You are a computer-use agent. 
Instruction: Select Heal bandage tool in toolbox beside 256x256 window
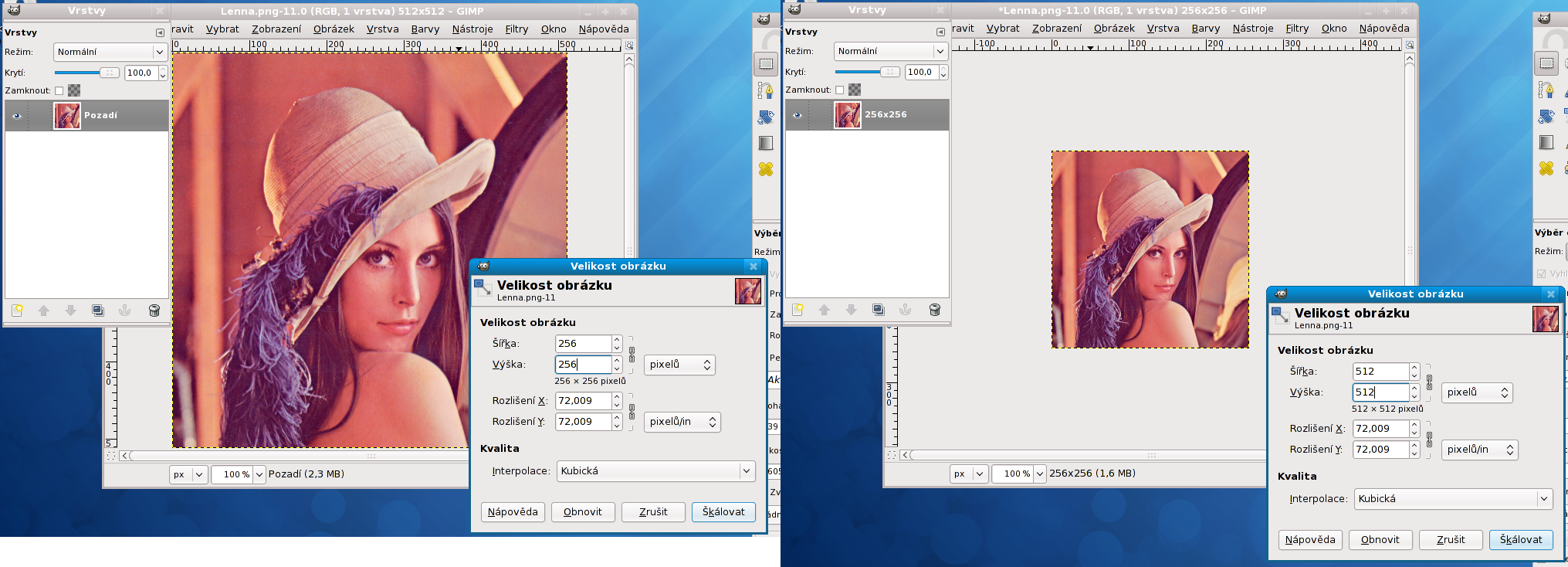pyautogui.click(x=1546, y=168)
